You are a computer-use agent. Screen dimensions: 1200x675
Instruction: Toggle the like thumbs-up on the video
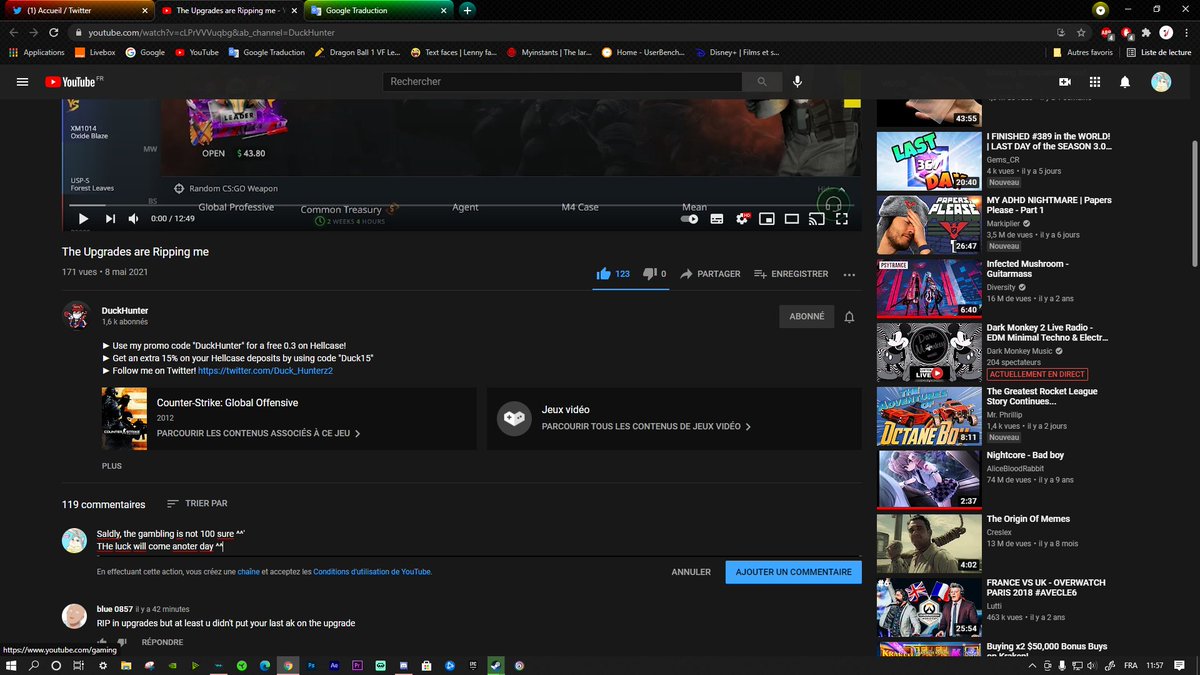coord(613,273)
